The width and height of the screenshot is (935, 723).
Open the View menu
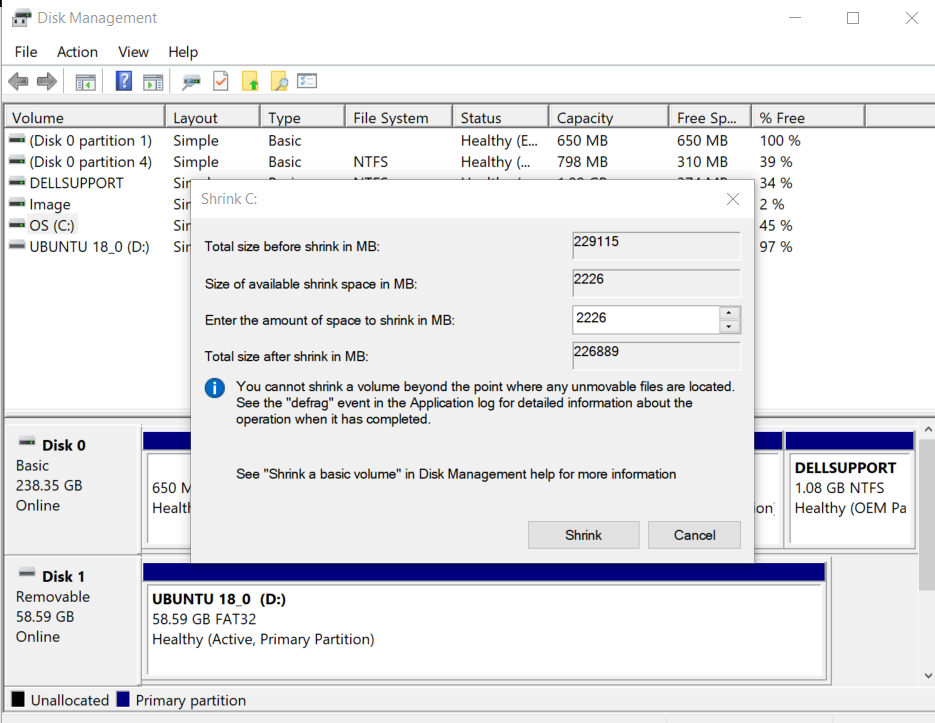tap(133, 52)
